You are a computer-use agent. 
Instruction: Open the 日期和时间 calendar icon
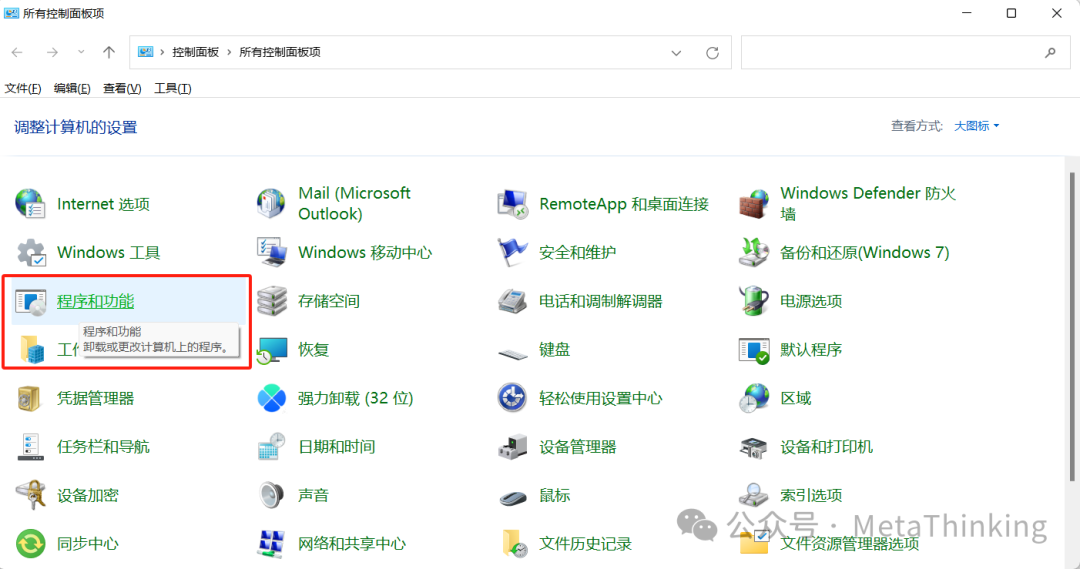(271, 446)
